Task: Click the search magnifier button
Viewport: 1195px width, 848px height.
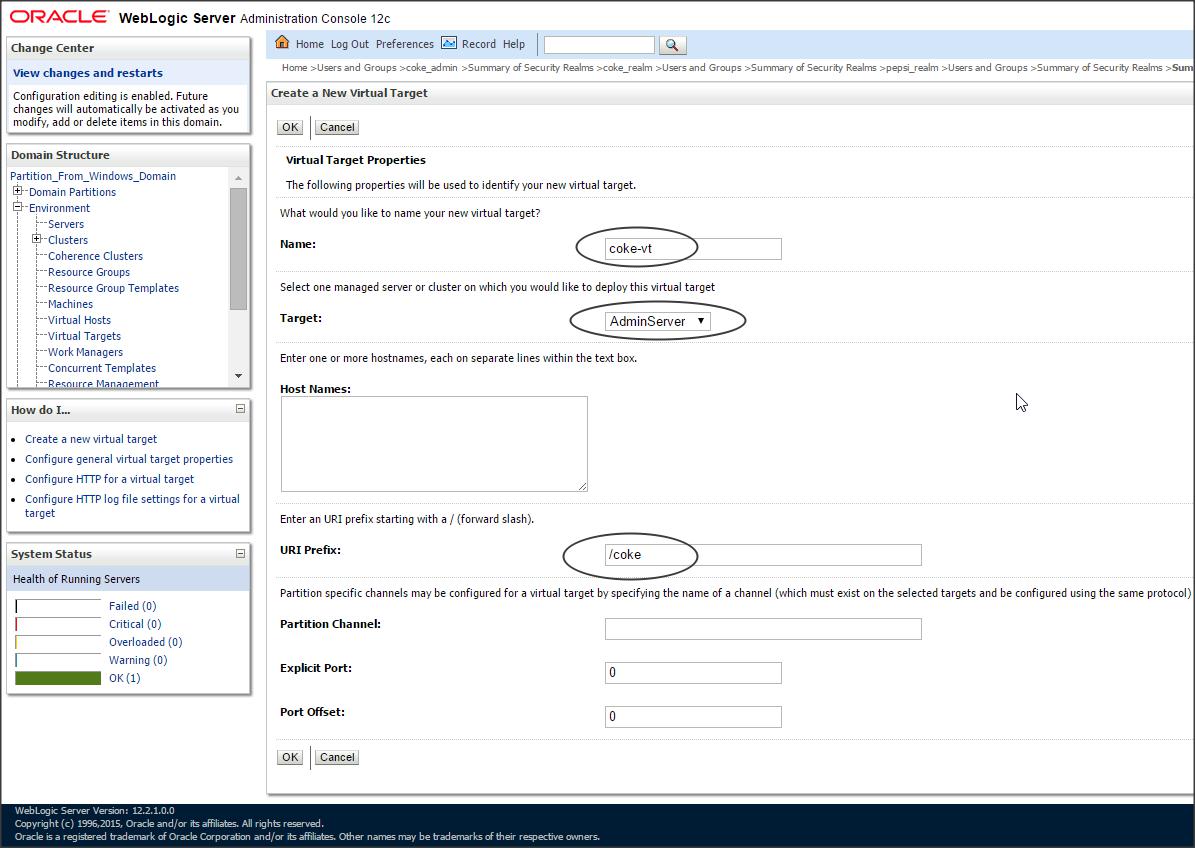Action: pos(671,45)
